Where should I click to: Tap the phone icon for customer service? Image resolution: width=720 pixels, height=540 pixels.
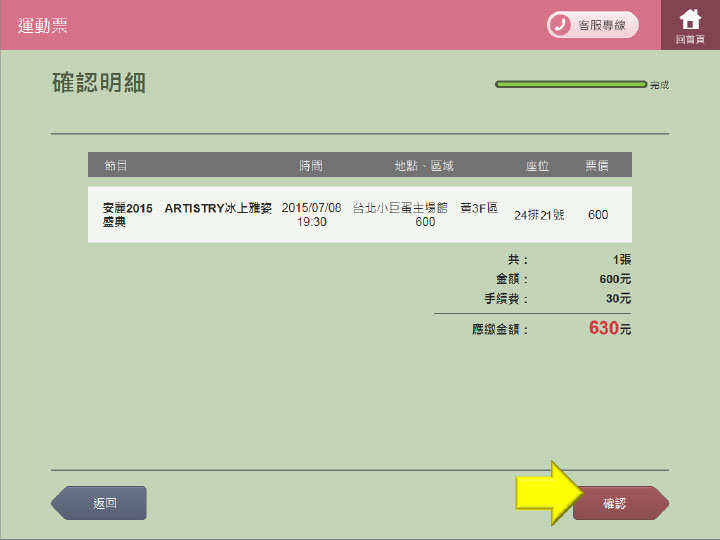pyautogui.click(x=562, y=25)
